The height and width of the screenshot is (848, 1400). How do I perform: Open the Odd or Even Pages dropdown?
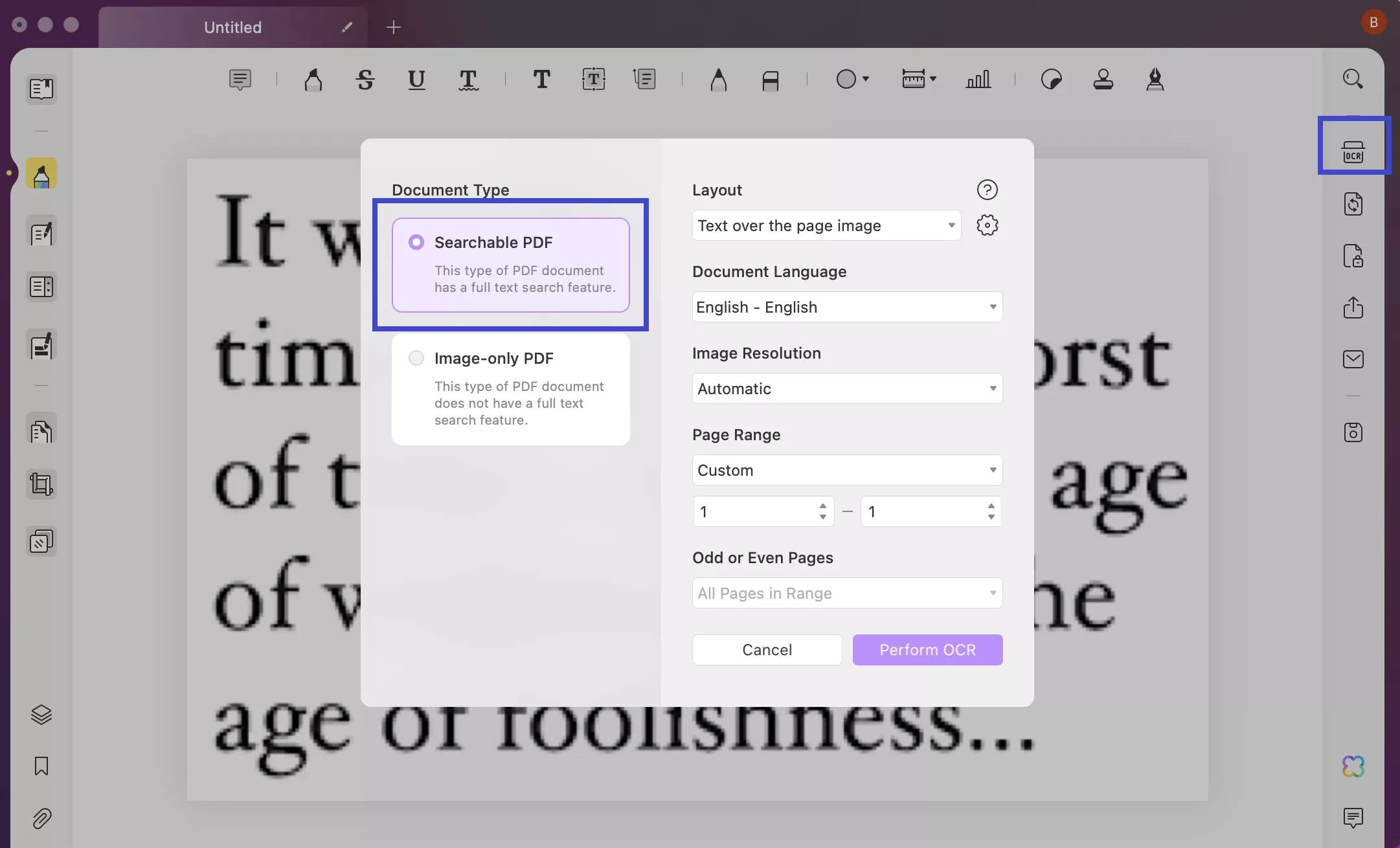click(846, 593)
